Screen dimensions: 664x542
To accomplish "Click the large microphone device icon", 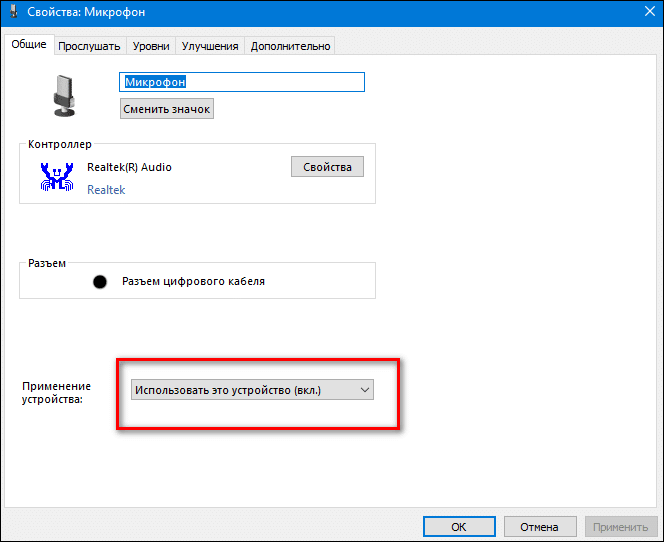I will point(64,96).
